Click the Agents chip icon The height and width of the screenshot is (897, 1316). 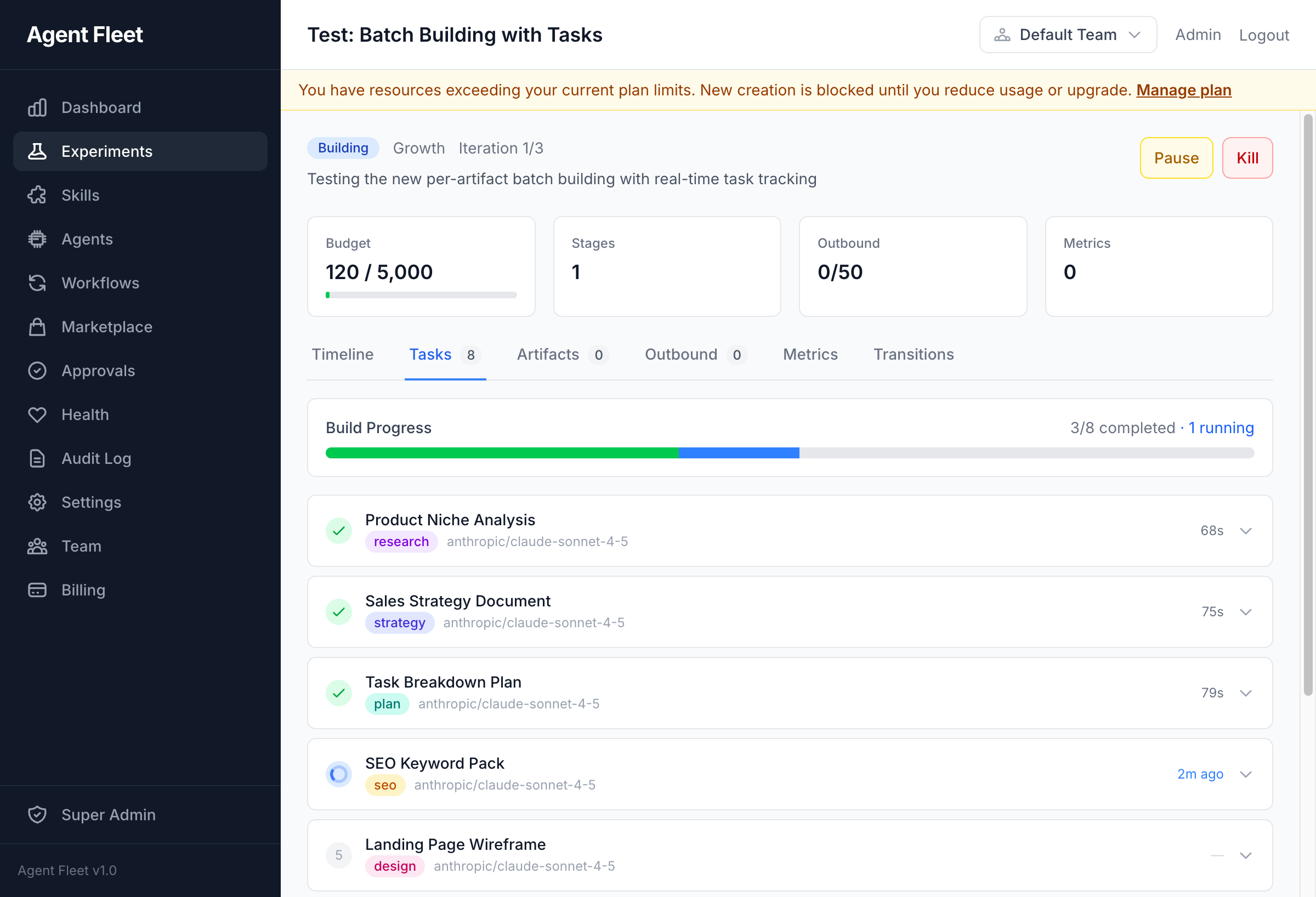tap(37, 239)
